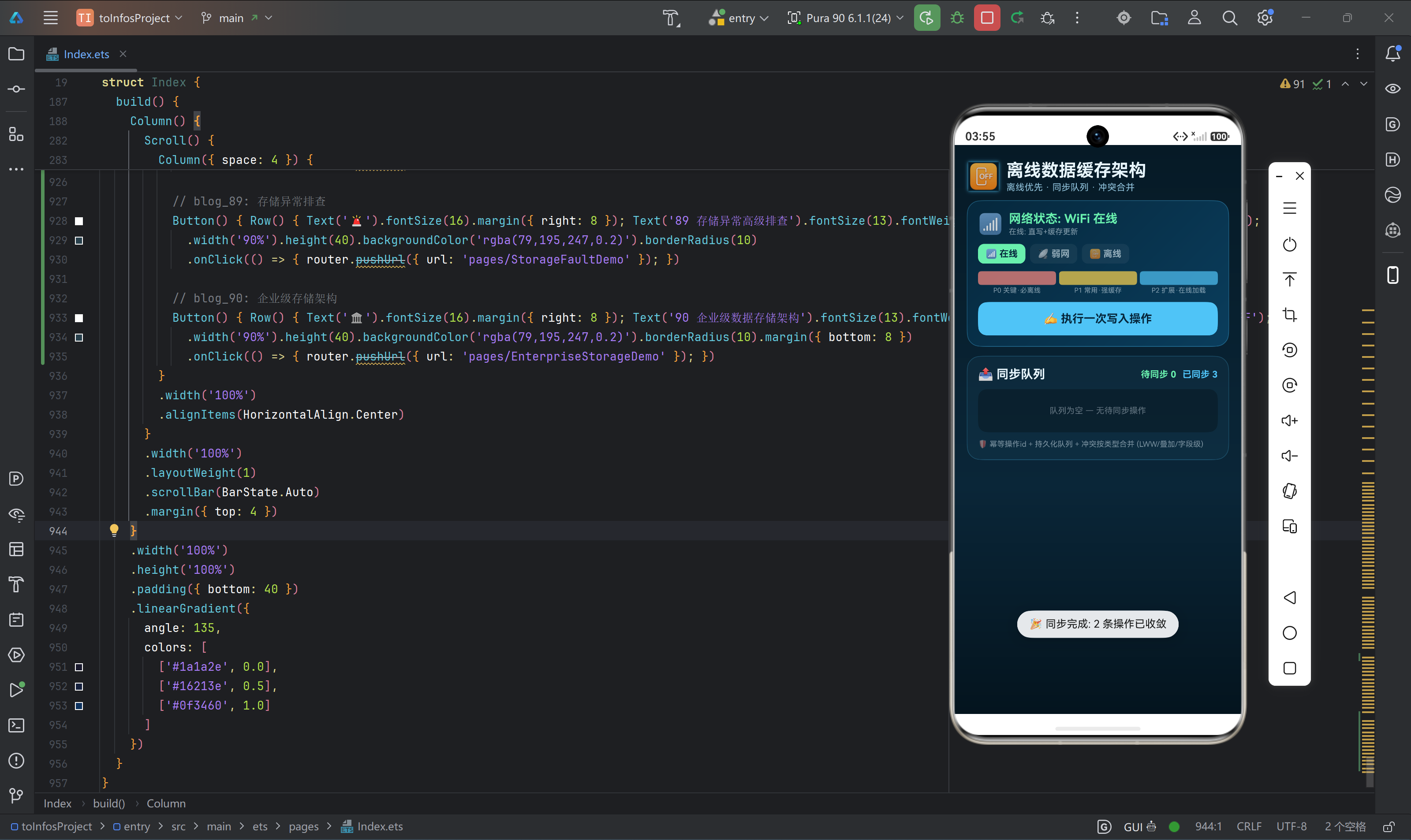This screenshot has width=1411, height=840.
Task: Decrease emulator volume
Action: click(x=1289, y=456)
